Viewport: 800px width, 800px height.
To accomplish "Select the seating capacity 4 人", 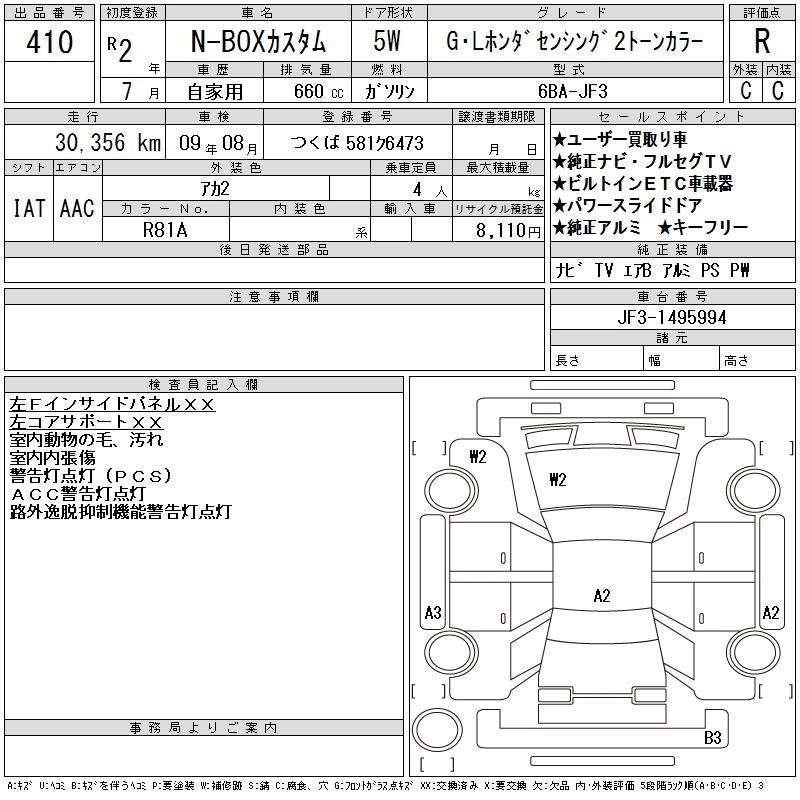I will click(x=430, y=190).
